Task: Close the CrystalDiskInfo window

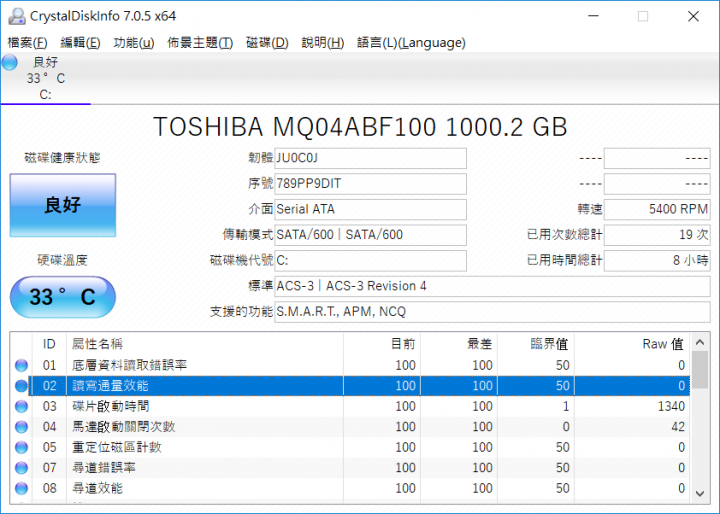Action: coord(693,16)
